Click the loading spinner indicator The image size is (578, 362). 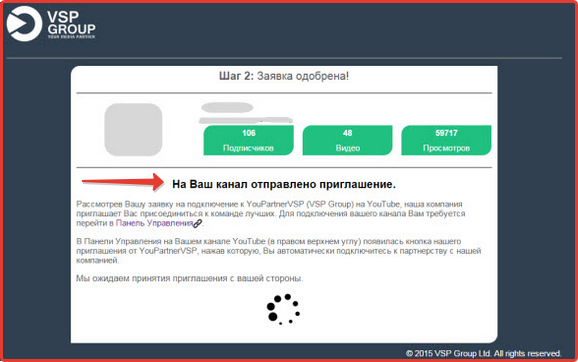(x=283, y=309)
